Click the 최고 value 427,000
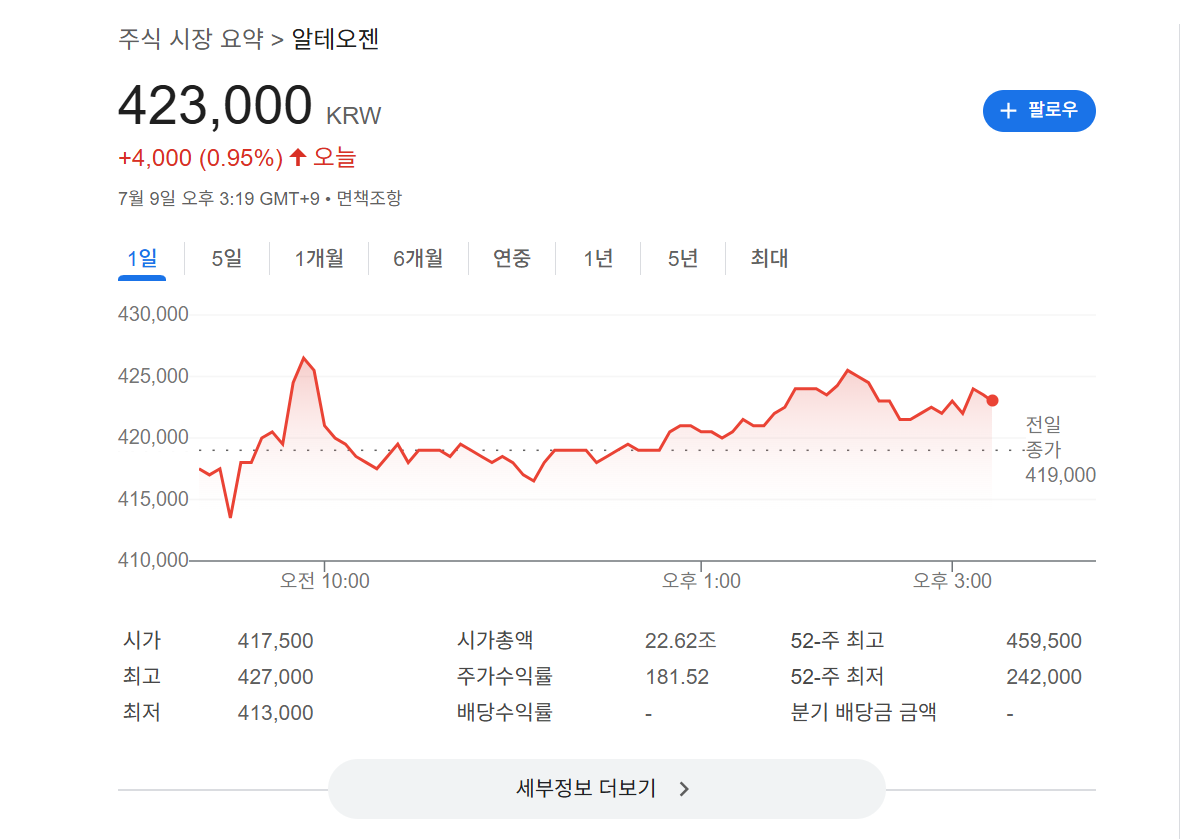 click(x=275, y=677)
